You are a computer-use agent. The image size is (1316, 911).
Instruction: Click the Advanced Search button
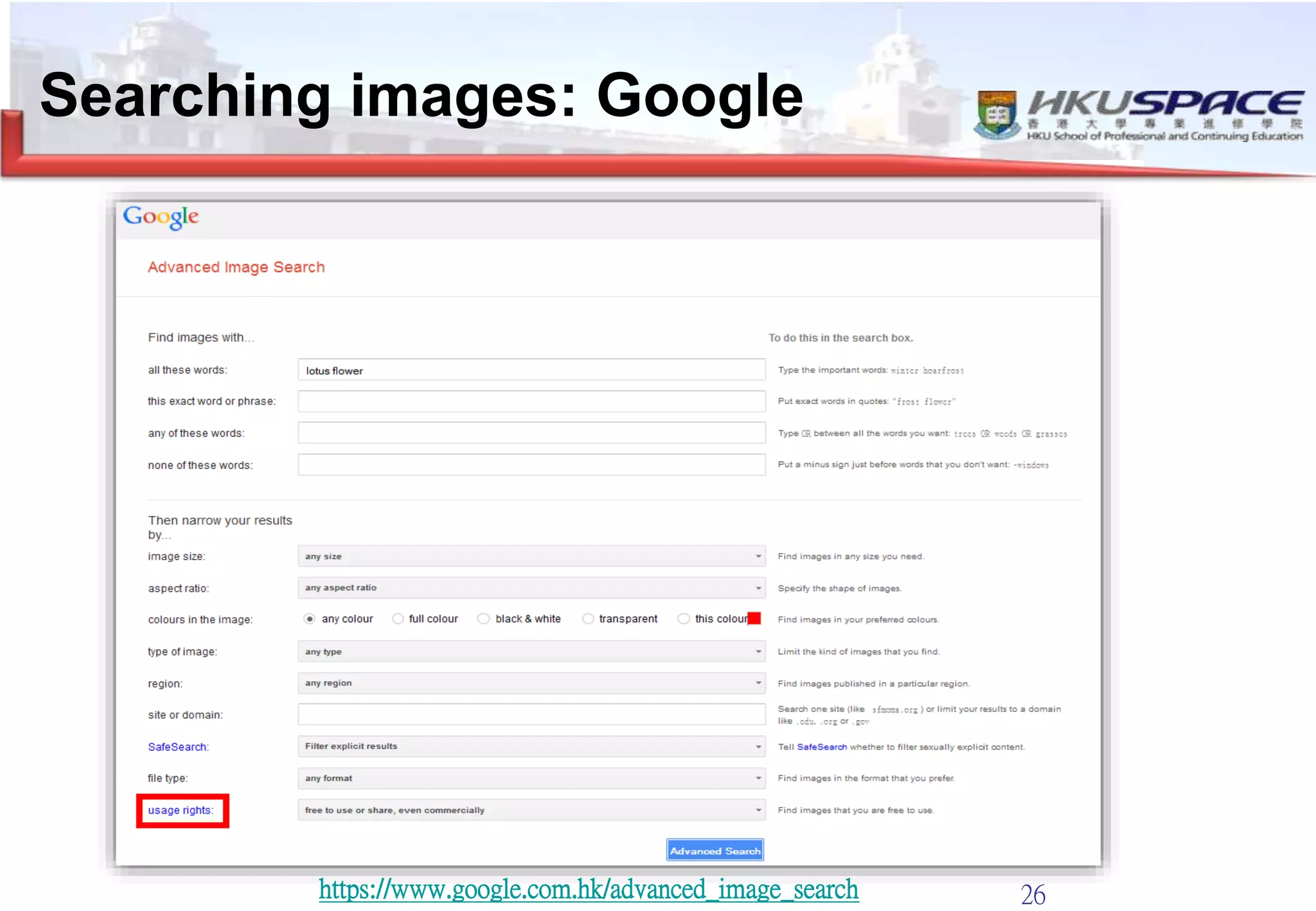(715, 851)
